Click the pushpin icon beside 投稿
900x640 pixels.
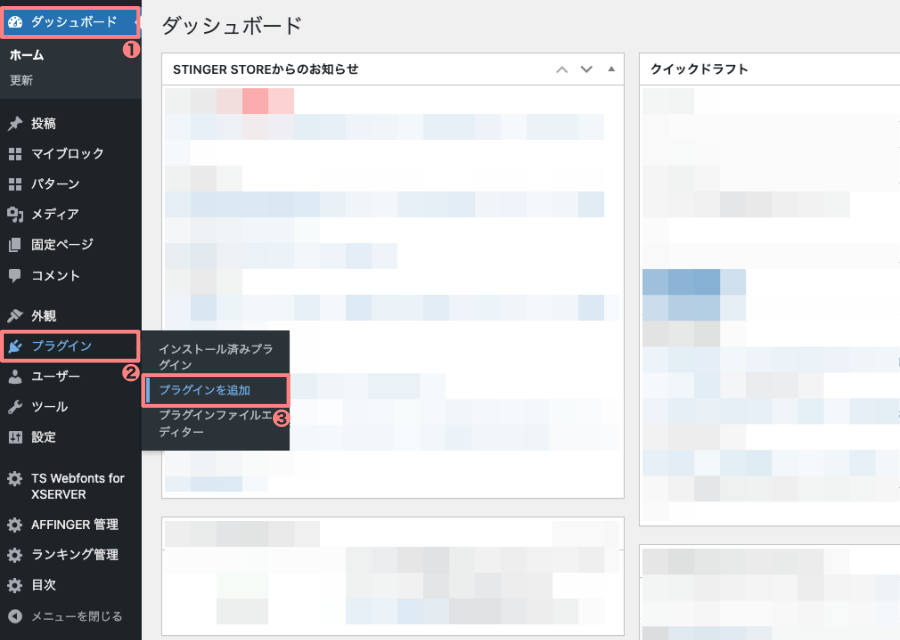click(15, 123)
